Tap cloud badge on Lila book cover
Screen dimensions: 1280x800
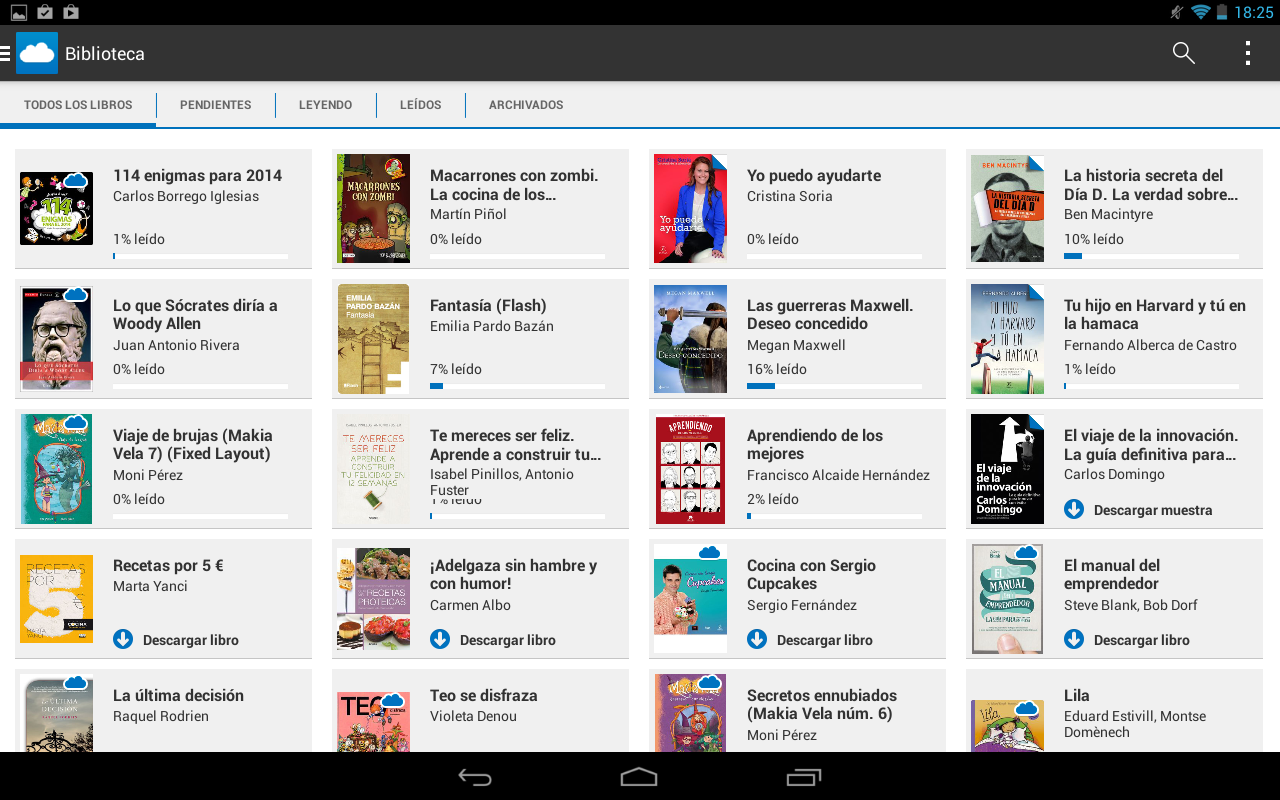[1027, 709]
